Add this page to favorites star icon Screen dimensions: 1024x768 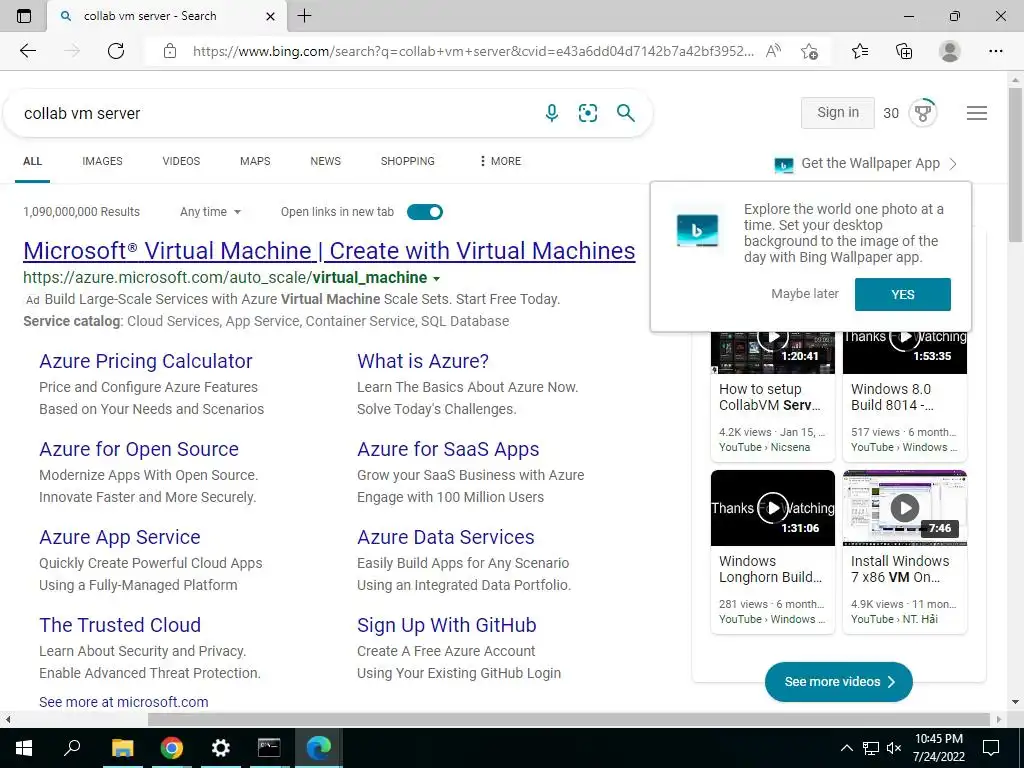tap(809, 51)
